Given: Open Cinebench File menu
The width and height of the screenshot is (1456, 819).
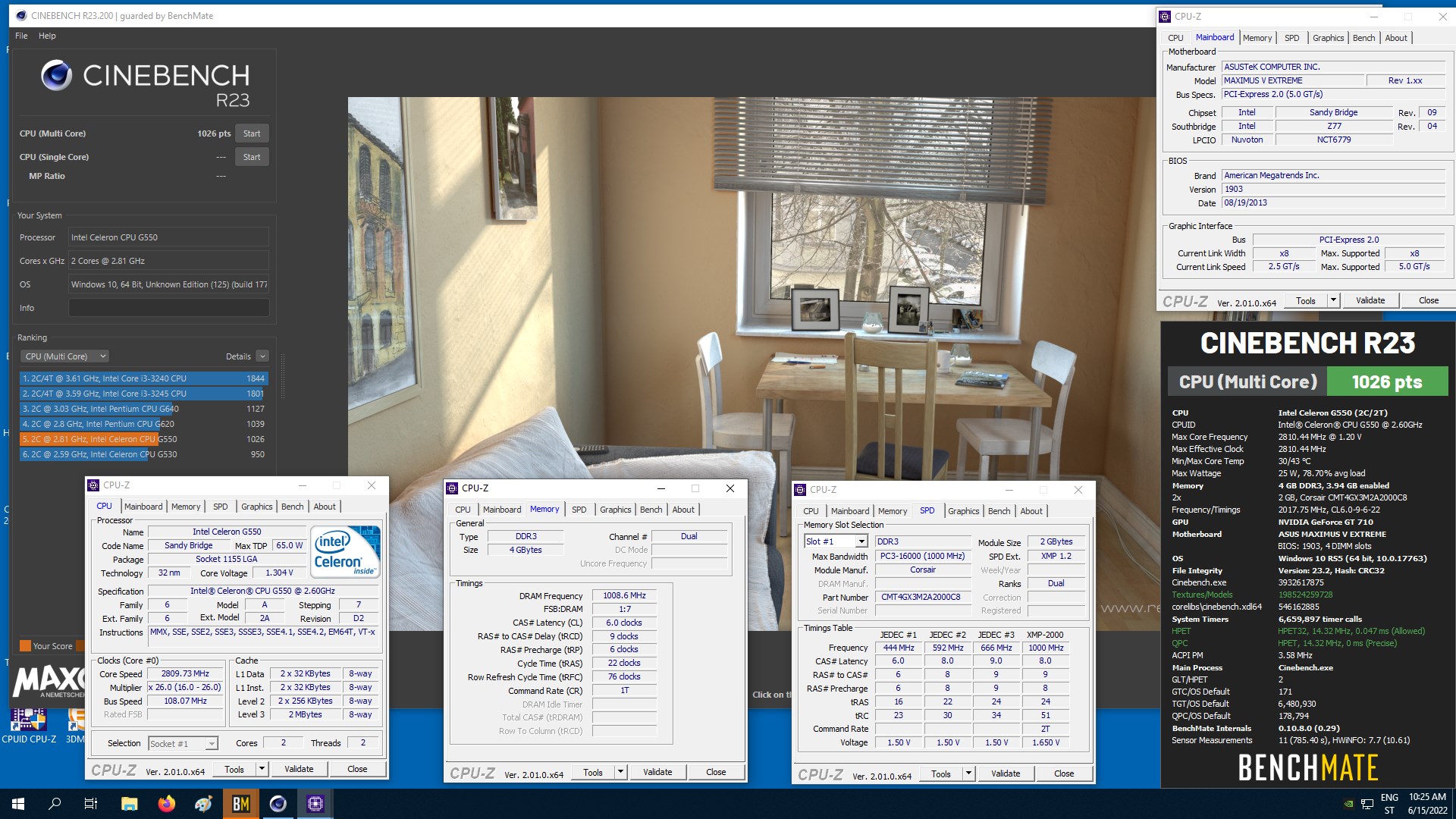Looking at the screenshot, I should point(21,36).
